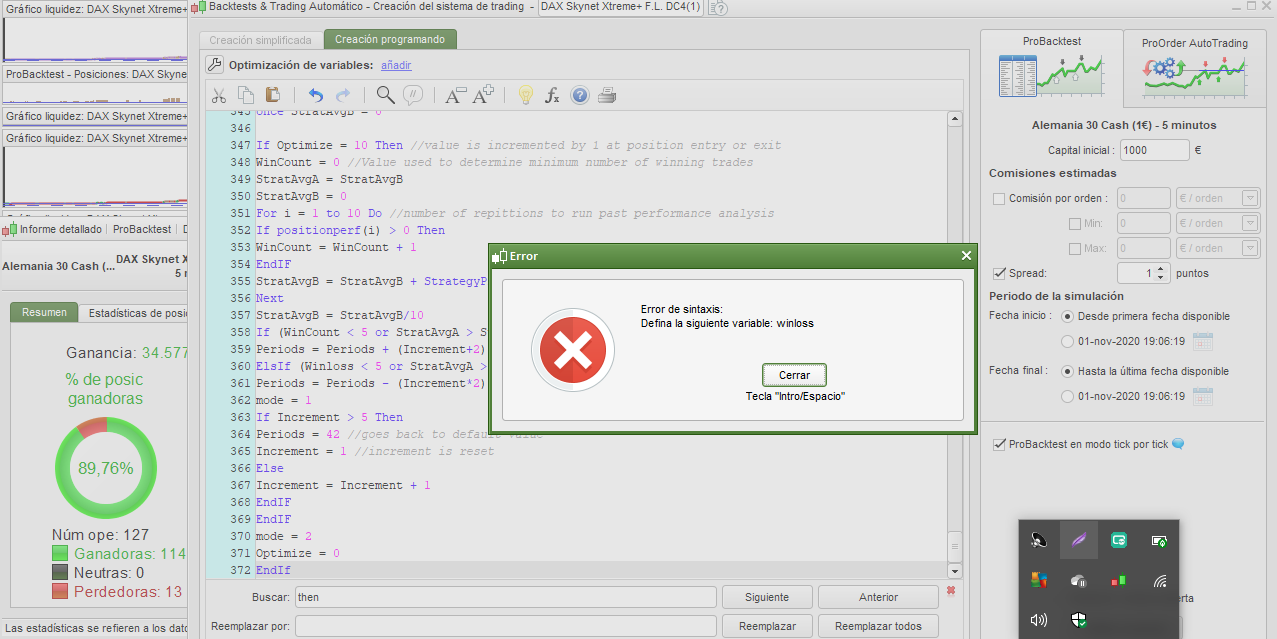The height and width of the screenshot is (639, 1277).
Task: Open calendar next to Fecha final date
Action: click(1203, 397)
